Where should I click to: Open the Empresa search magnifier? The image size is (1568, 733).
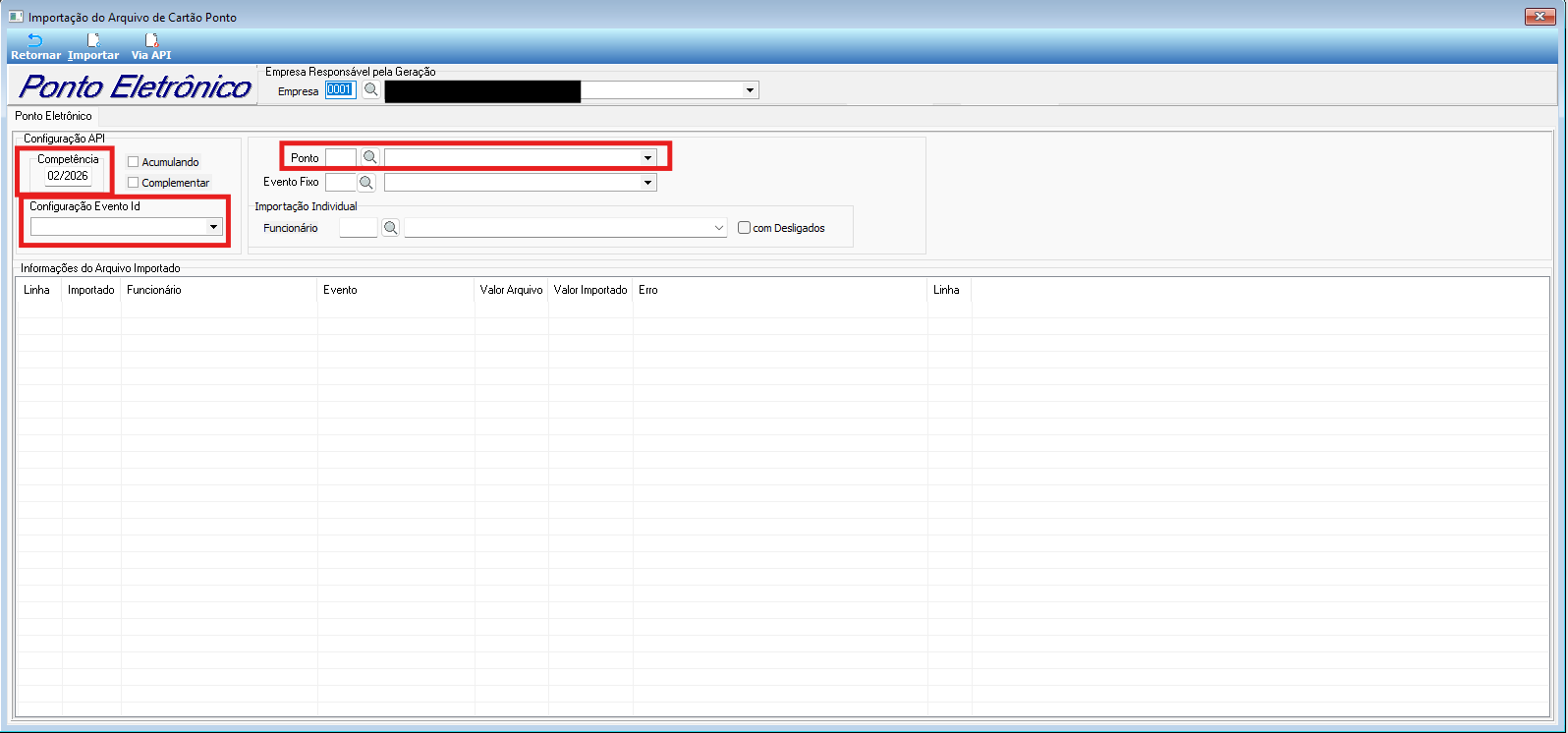coord(371,90)
